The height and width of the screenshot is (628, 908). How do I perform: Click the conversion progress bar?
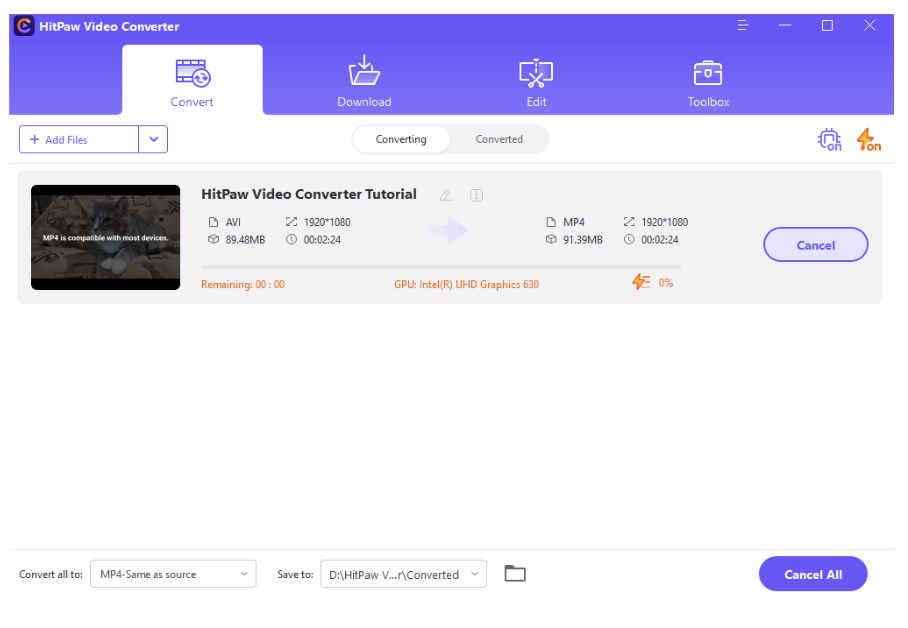point(441,268)
